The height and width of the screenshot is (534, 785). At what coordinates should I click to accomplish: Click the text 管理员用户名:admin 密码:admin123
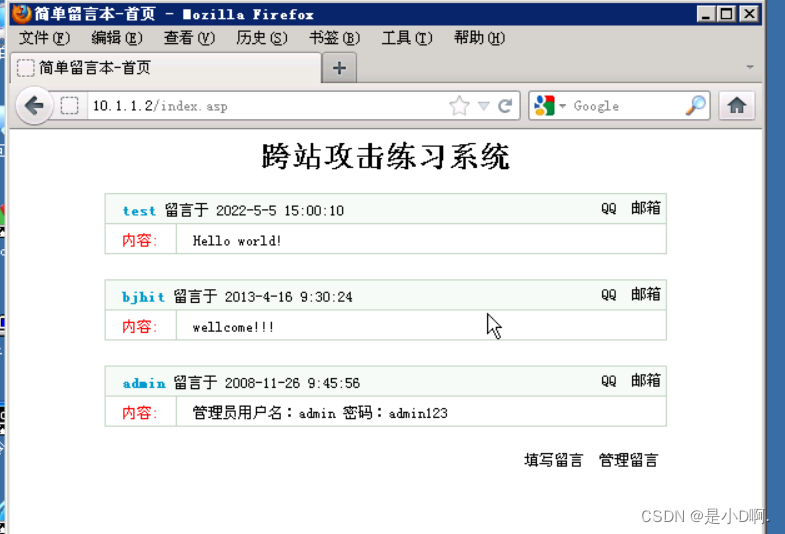320,413
